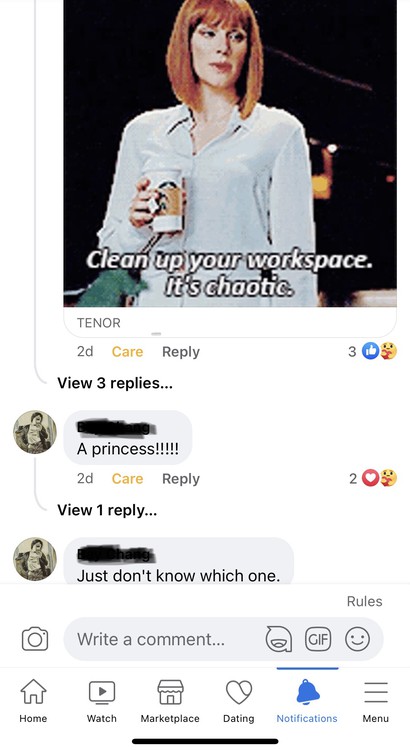Open the emoji smiley picker
Screen dimensions: 410x750
[x=357, y=639]
